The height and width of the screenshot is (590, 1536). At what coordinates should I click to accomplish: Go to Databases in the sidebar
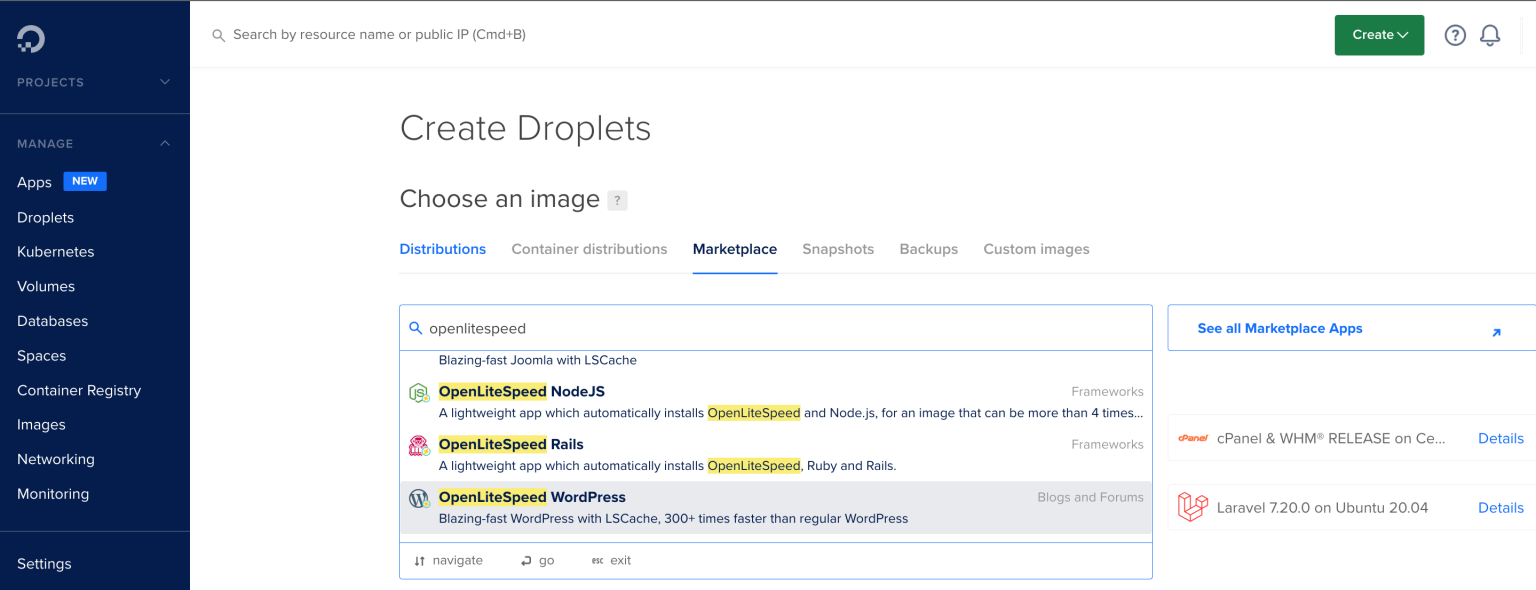tap(53, 321)
